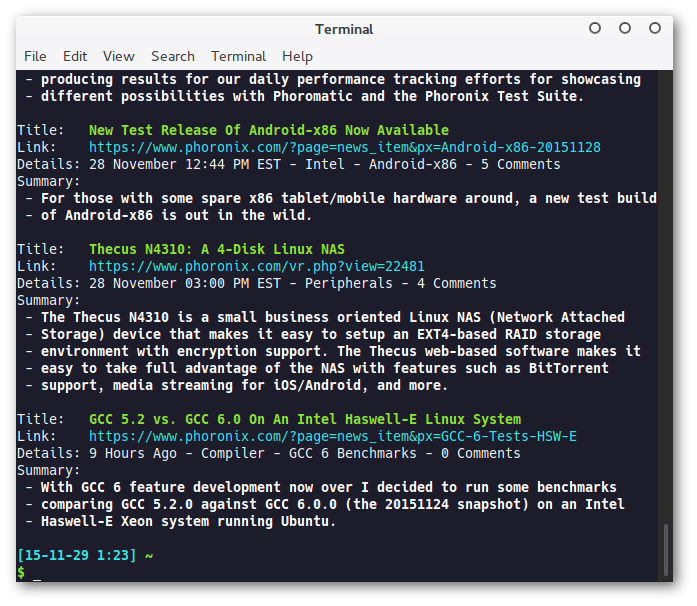This screenshot has width=697, height=606.
Task: Click the middle circular window control button
Action: click(x=625, y=28)
